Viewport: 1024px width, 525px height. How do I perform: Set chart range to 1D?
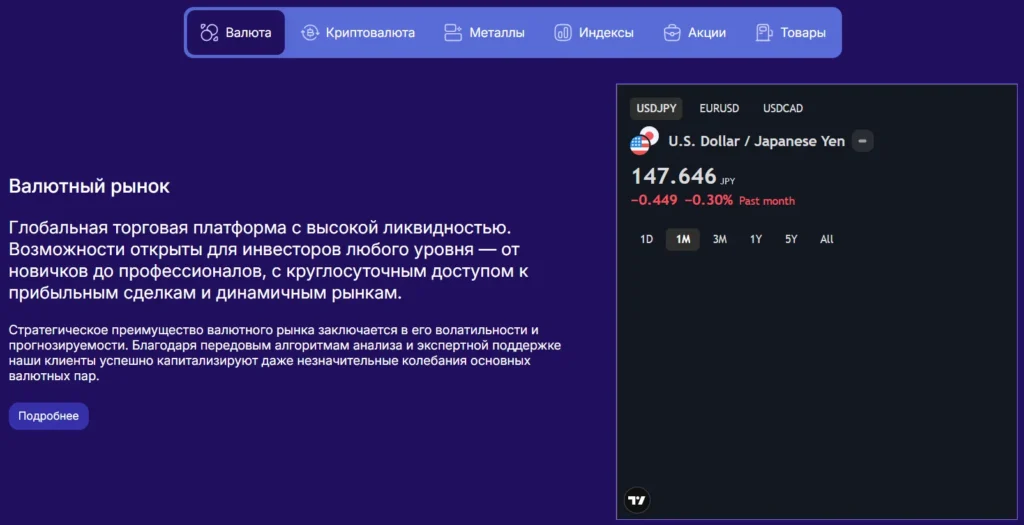click(647, 239)
